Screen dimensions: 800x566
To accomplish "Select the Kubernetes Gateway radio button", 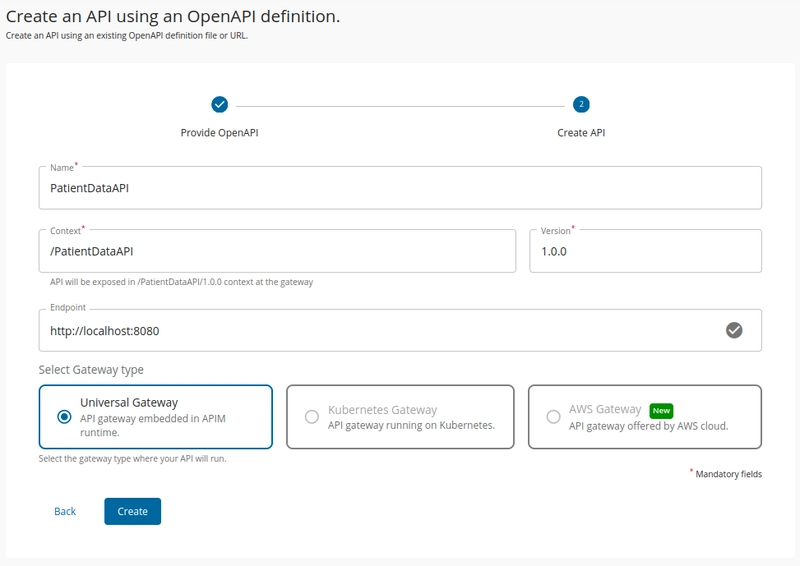I will point(311,417).
